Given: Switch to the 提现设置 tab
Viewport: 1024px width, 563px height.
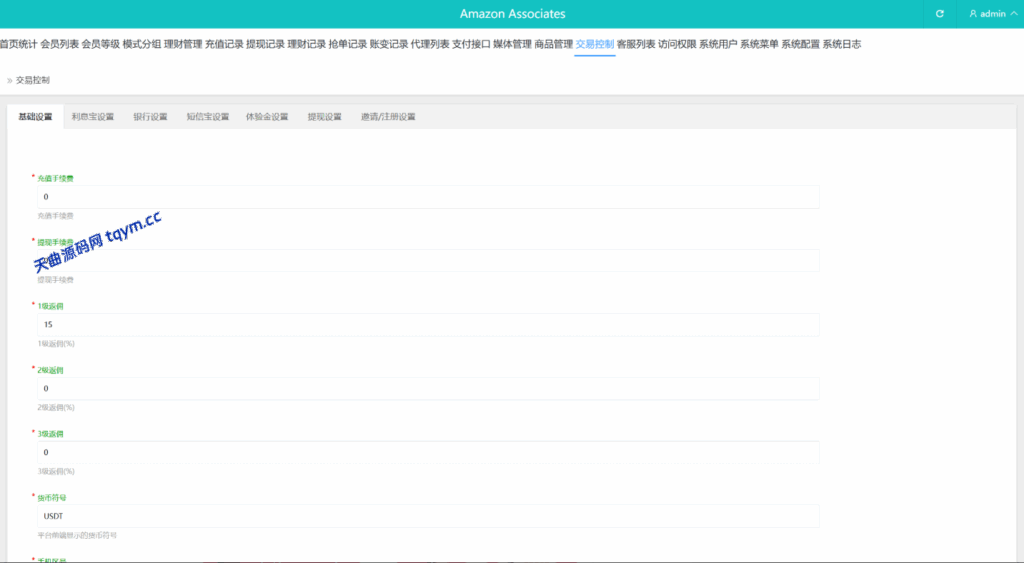Looking at the screenshot, I should coord(325,116).
